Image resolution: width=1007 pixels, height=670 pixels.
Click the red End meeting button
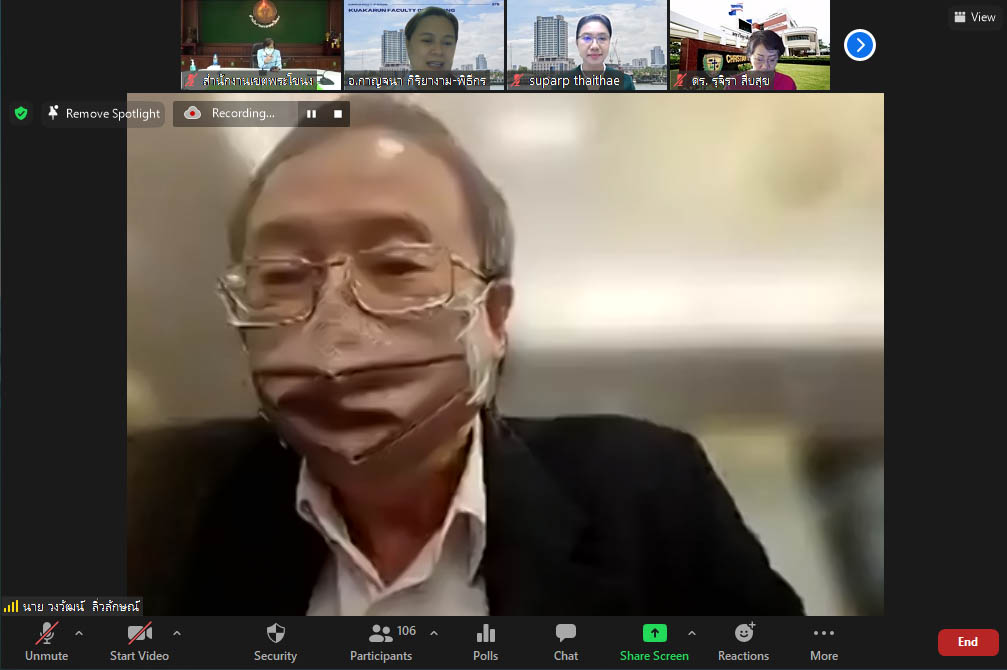pyautogui.click(x=968, y=642)
